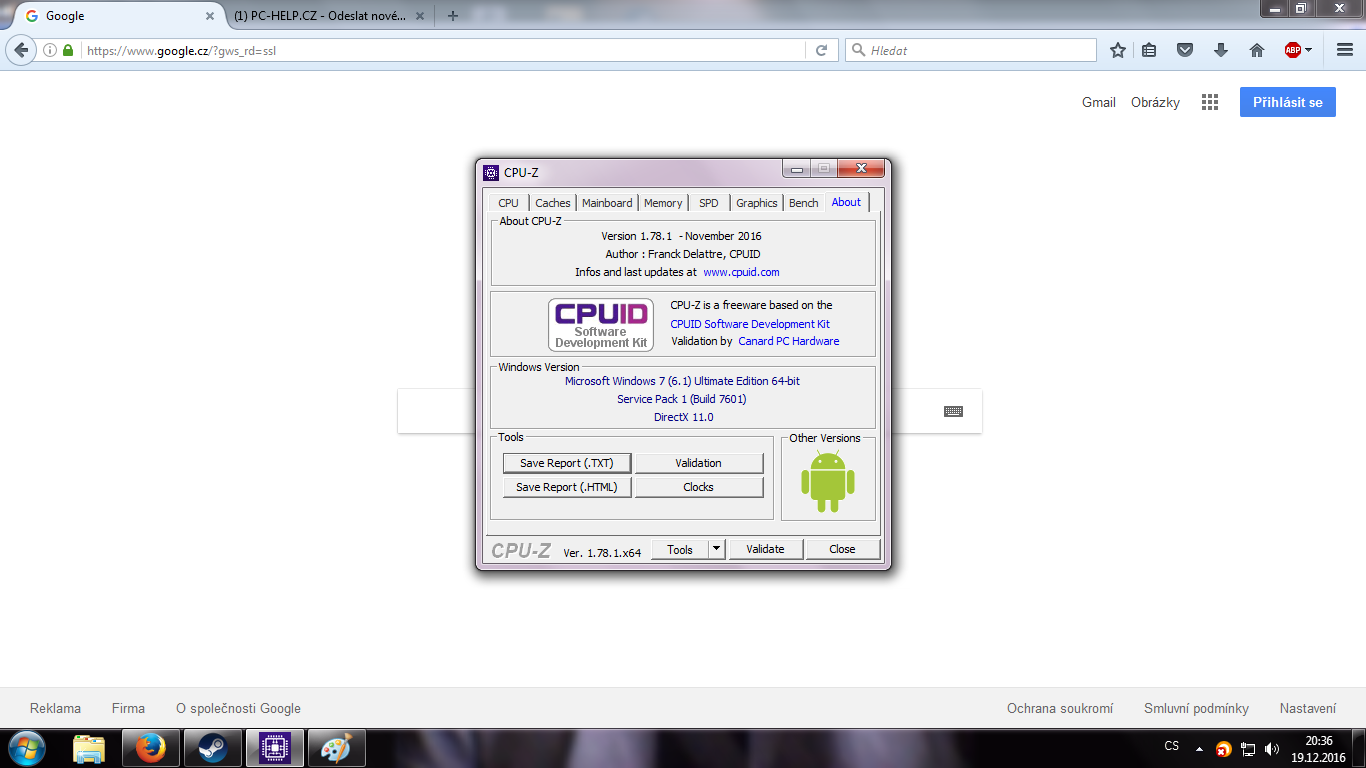The image size is (1366, 768).
Task: Open Ochrana soukromí footer link
Action: (x=1060, y=708)
